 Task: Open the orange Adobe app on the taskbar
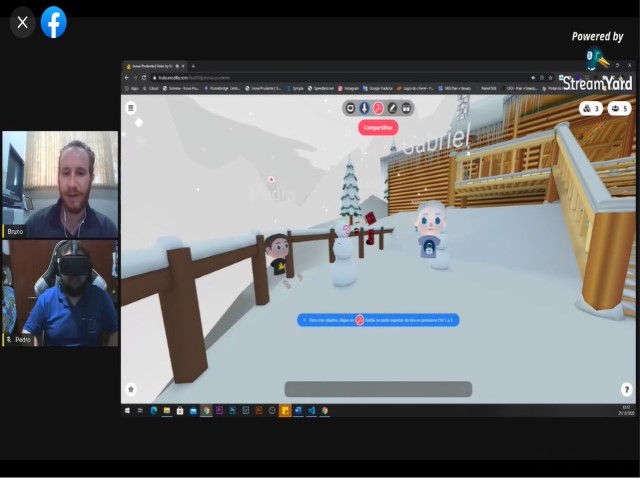259,411
